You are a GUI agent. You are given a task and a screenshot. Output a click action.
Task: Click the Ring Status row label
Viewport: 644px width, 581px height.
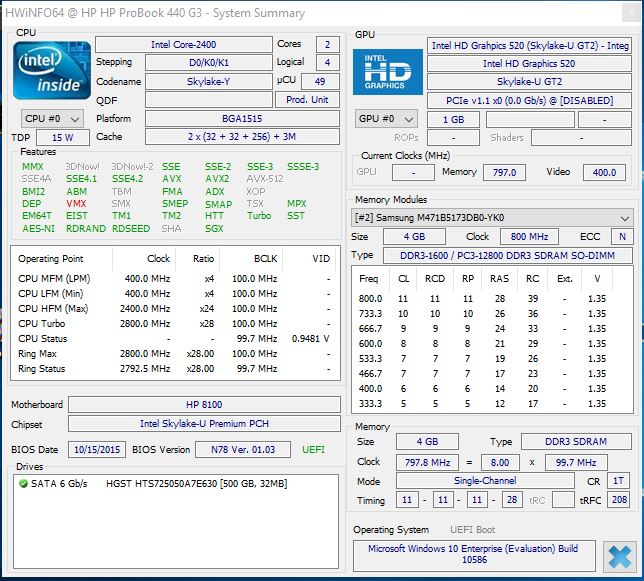tap(41, 369)
